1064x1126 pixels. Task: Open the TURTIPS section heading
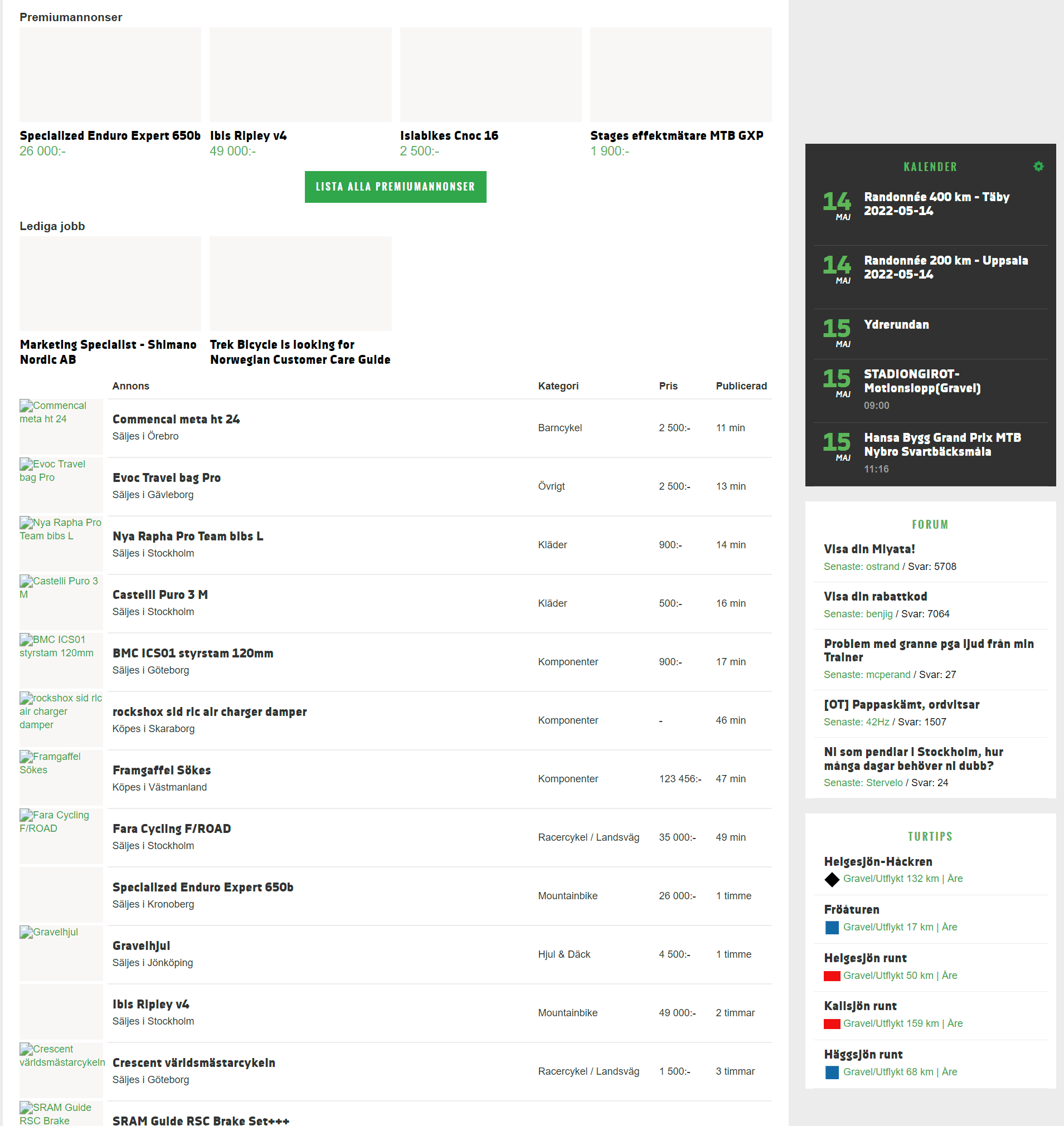point(930,836)
